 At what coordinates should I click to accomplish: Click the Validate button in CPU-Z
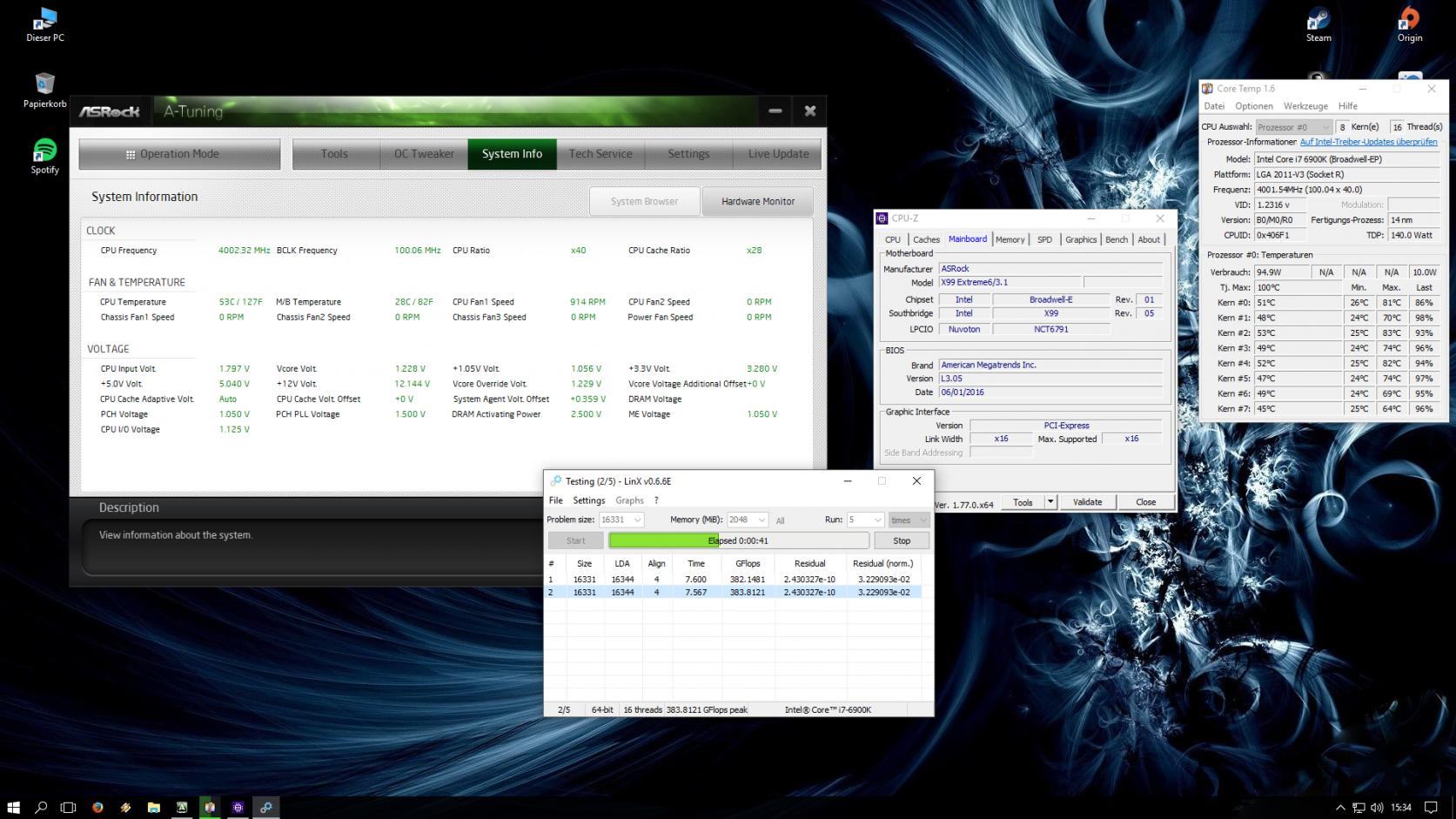(x=1087, y=502)
